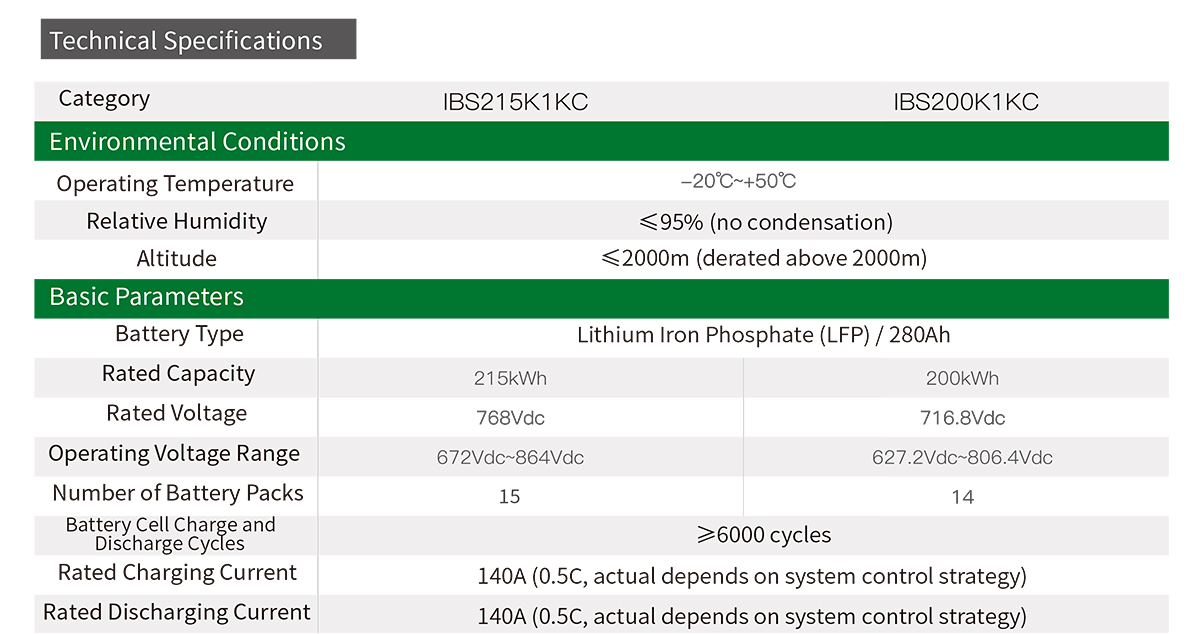
Task: Select the ≥6000 cycles value
Action: coord(764,535)
